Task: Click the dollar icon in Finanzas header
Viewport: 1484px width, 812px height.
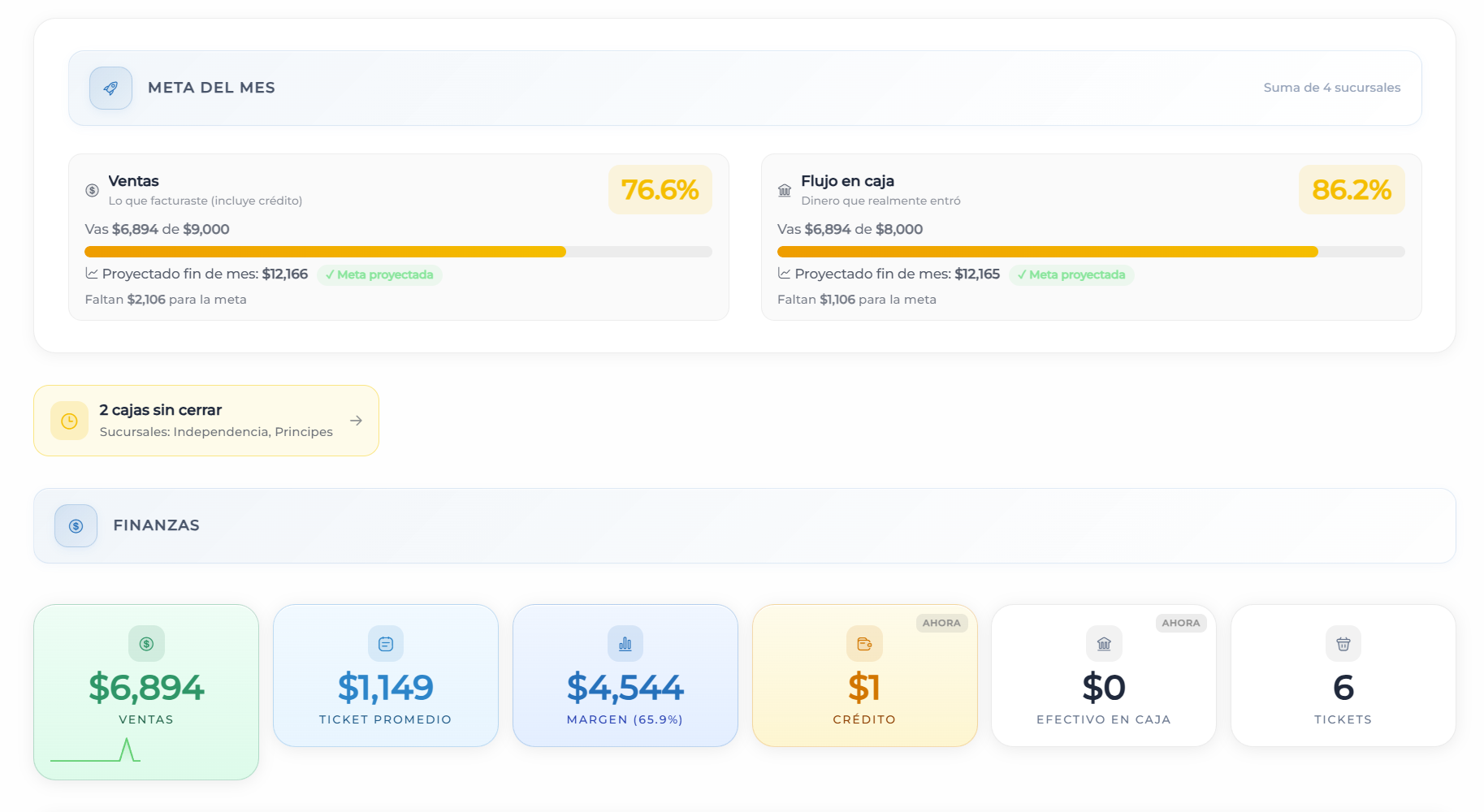Action: (x=76, y=526)
